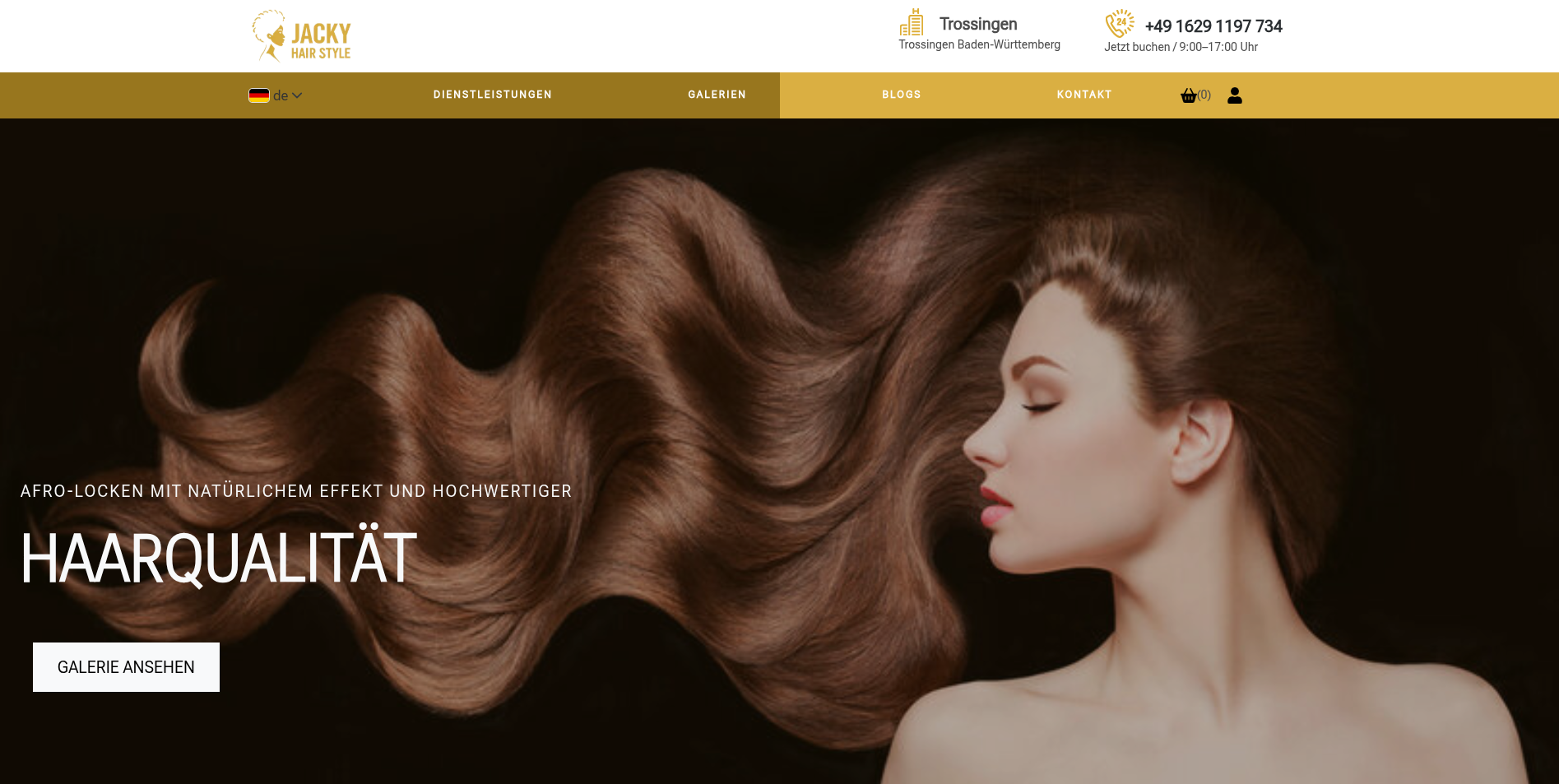Select the Trossingen Baden-Württemberg address text
The width and height of the screenshot is (1559, 784).
pyautogui.click(x=979, y=44)
